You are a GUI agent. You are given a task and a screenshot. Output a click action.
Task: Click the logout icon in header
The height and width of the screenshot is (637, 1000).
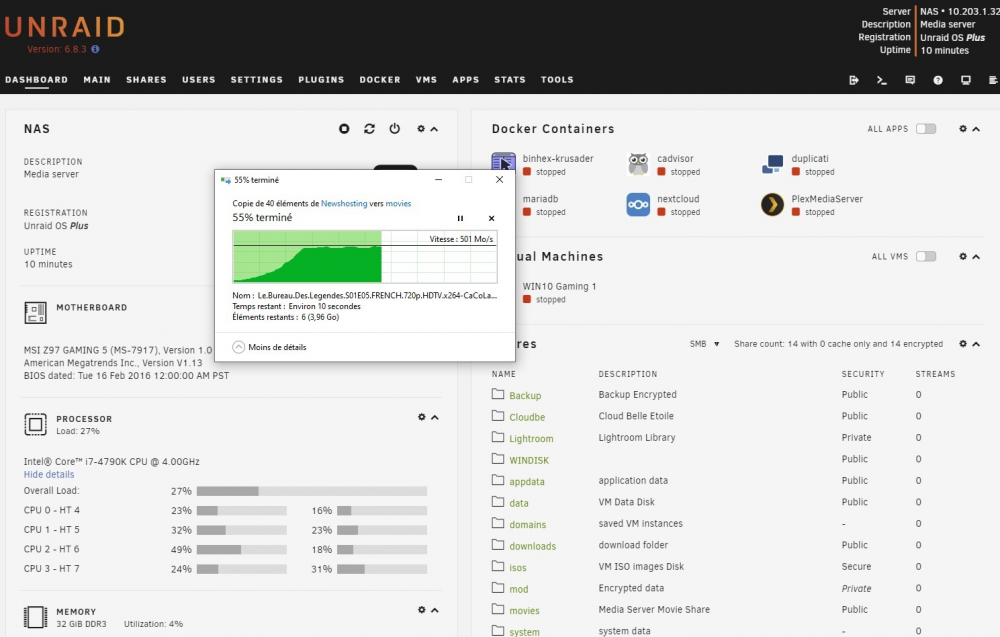(x=854, y=80)
